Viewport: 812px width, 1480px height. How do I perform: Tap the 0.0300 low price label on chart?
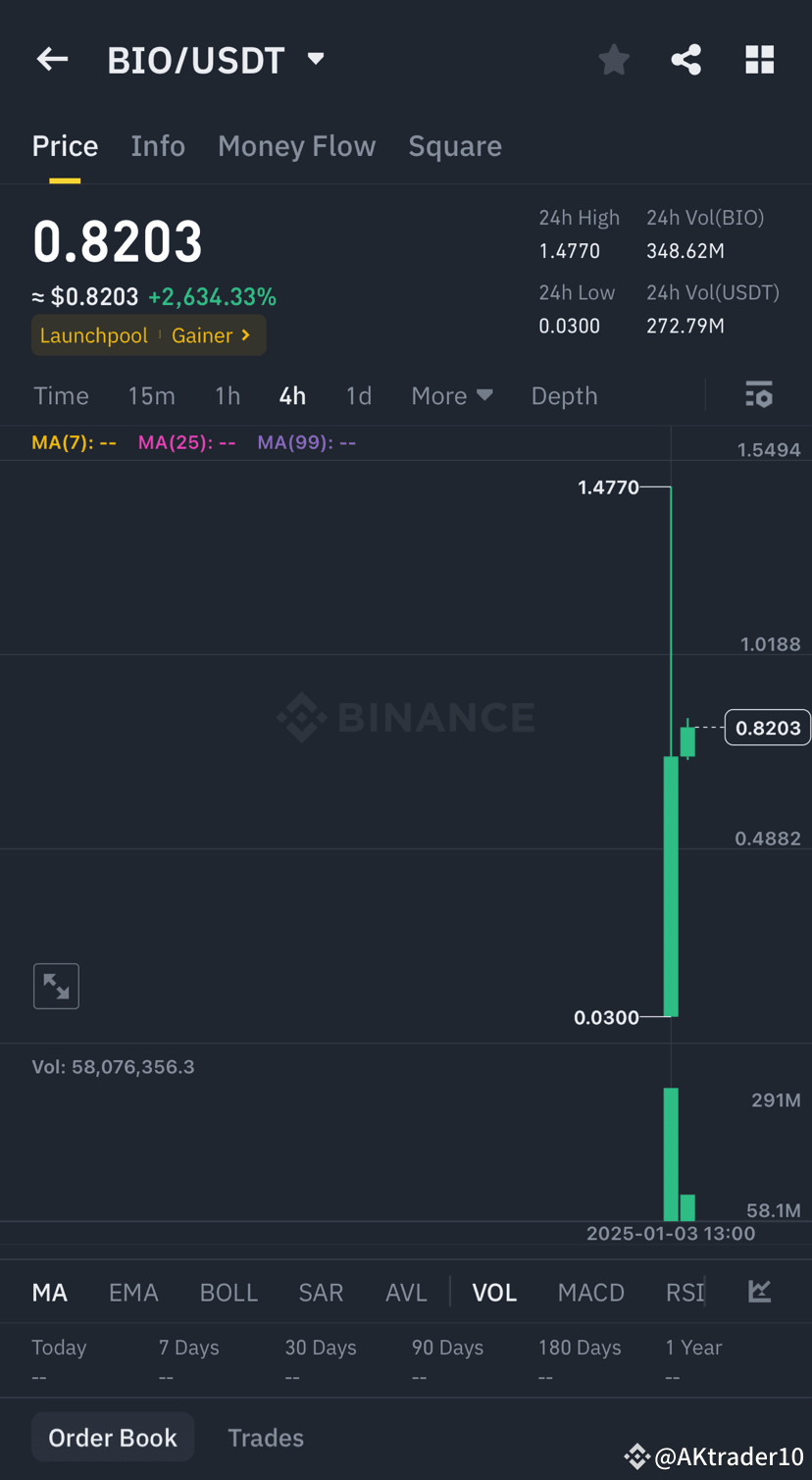click(x=606, y=1018)
